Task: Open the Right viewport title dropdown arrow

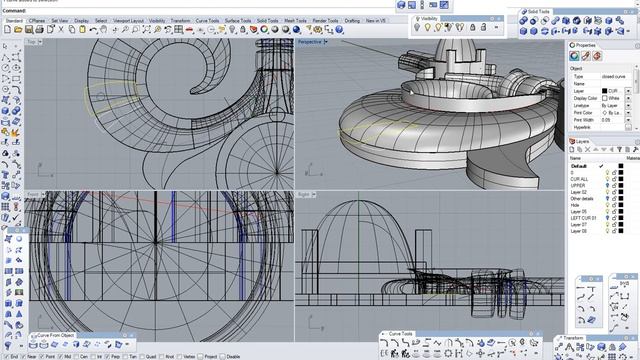Action: [x=313, y=195]
